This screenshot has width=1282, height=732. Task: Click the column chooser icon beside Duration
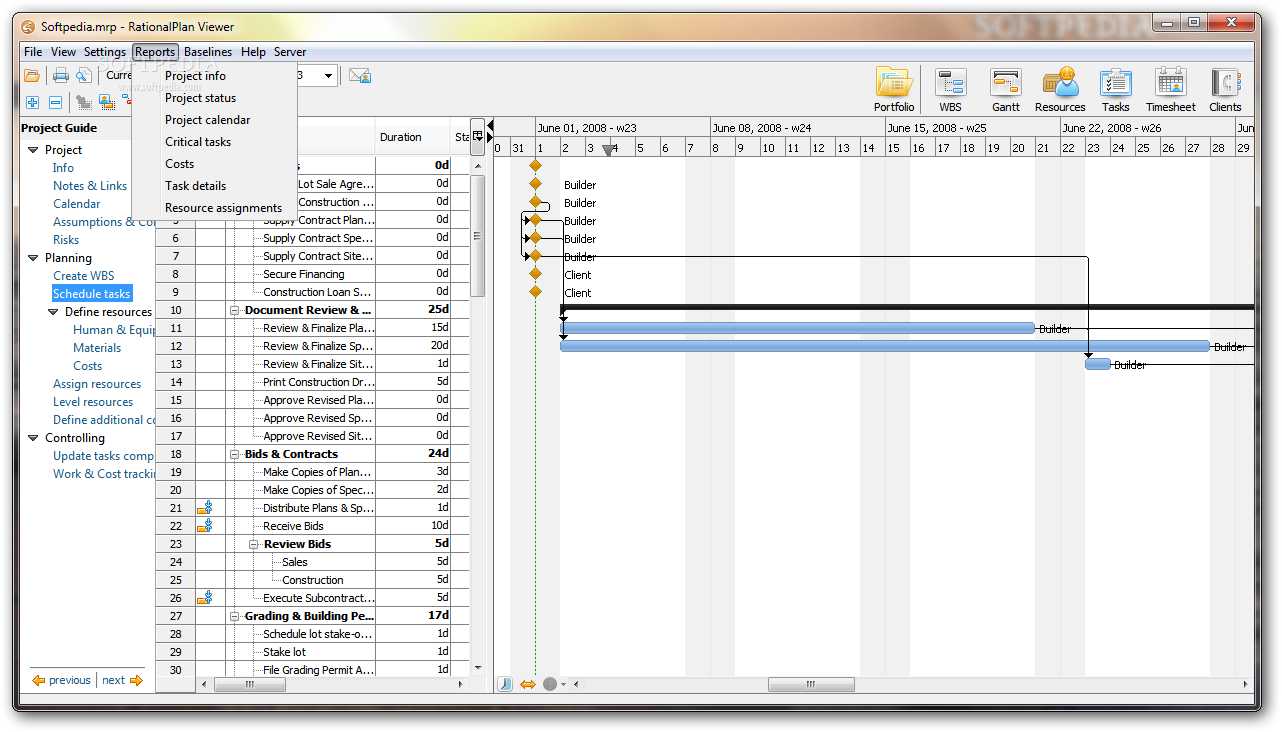pos(478,136)
